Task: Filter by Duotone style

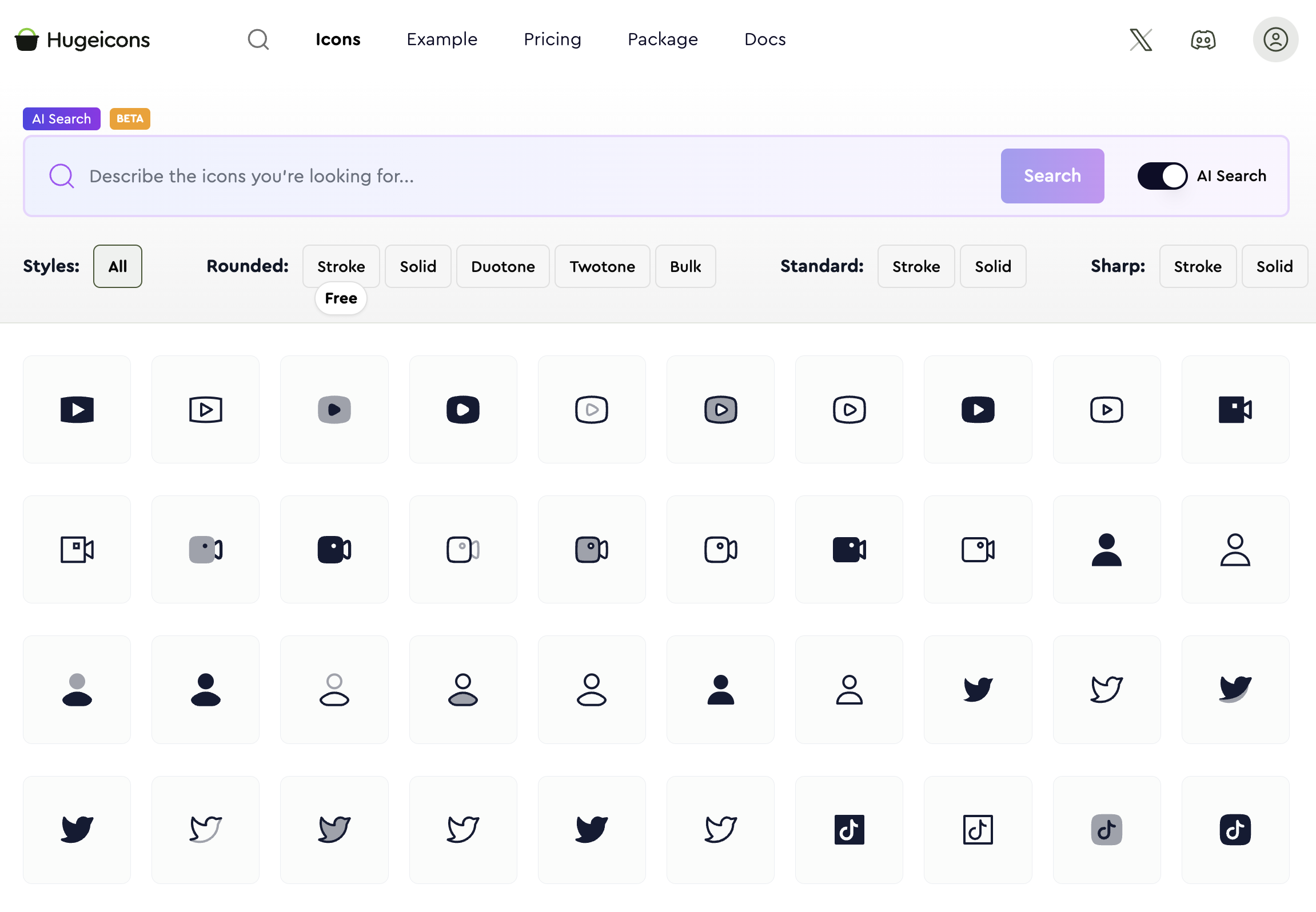Action: point(503,266)
